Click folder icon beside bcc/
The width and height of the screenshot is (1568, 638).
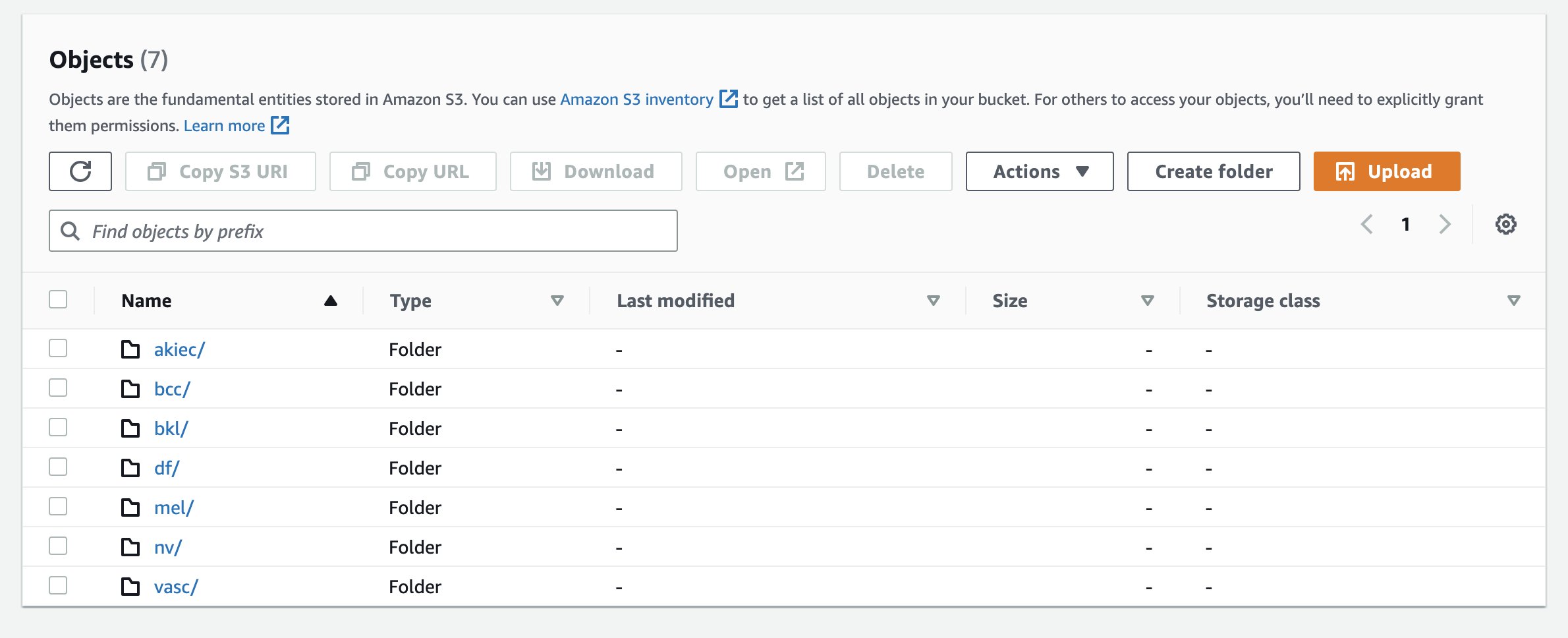130,389
